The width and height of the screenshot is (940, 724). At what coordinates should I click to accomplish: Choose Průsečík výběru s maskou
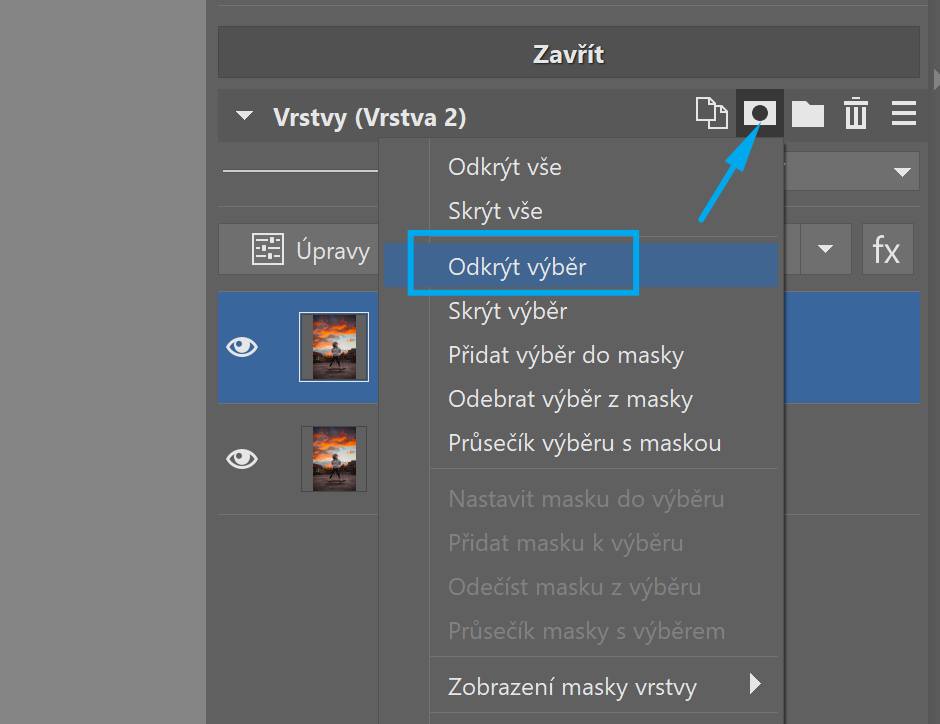[x=584, y=443]
